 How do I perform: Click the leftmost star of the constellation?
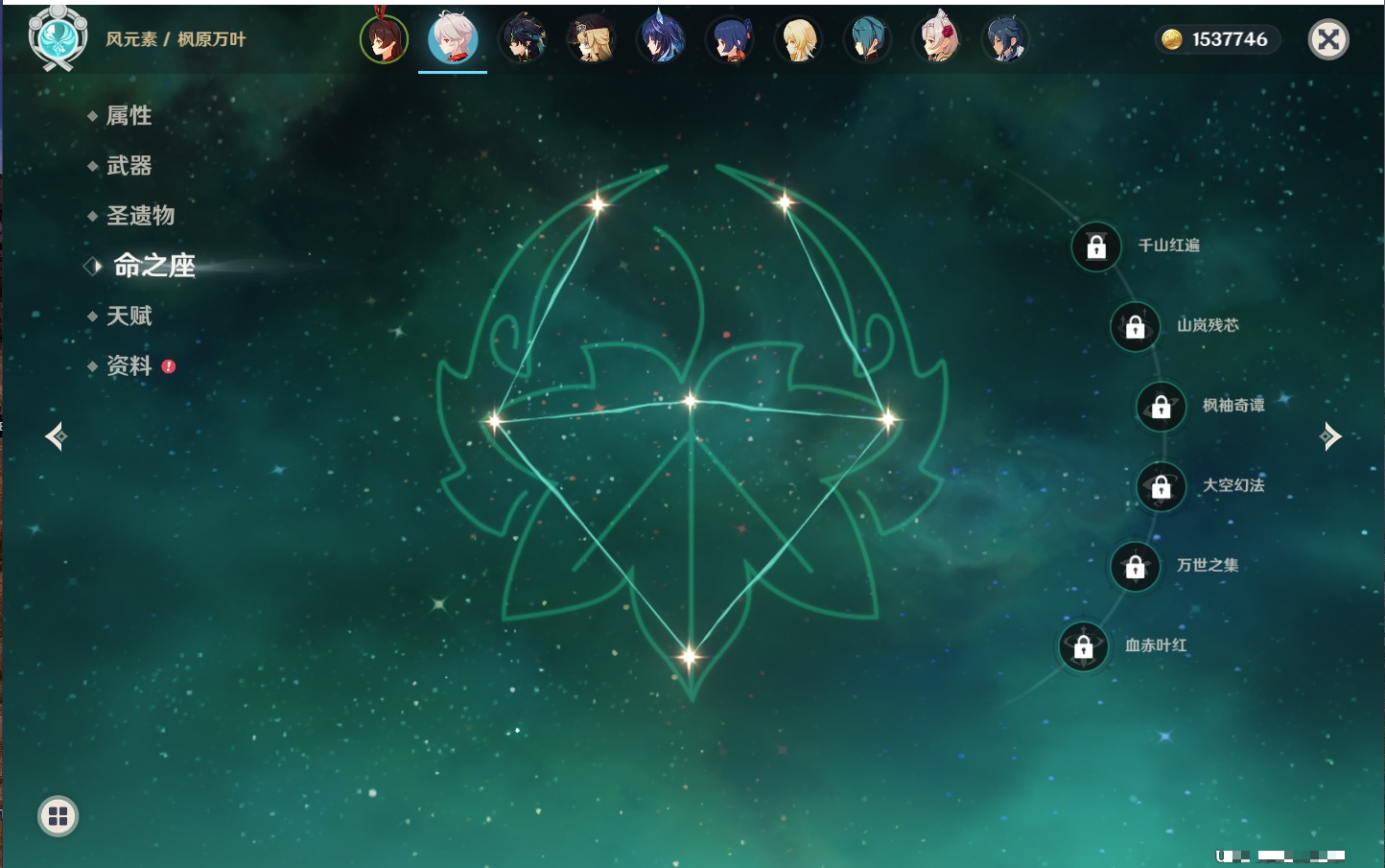pos(494,420)
